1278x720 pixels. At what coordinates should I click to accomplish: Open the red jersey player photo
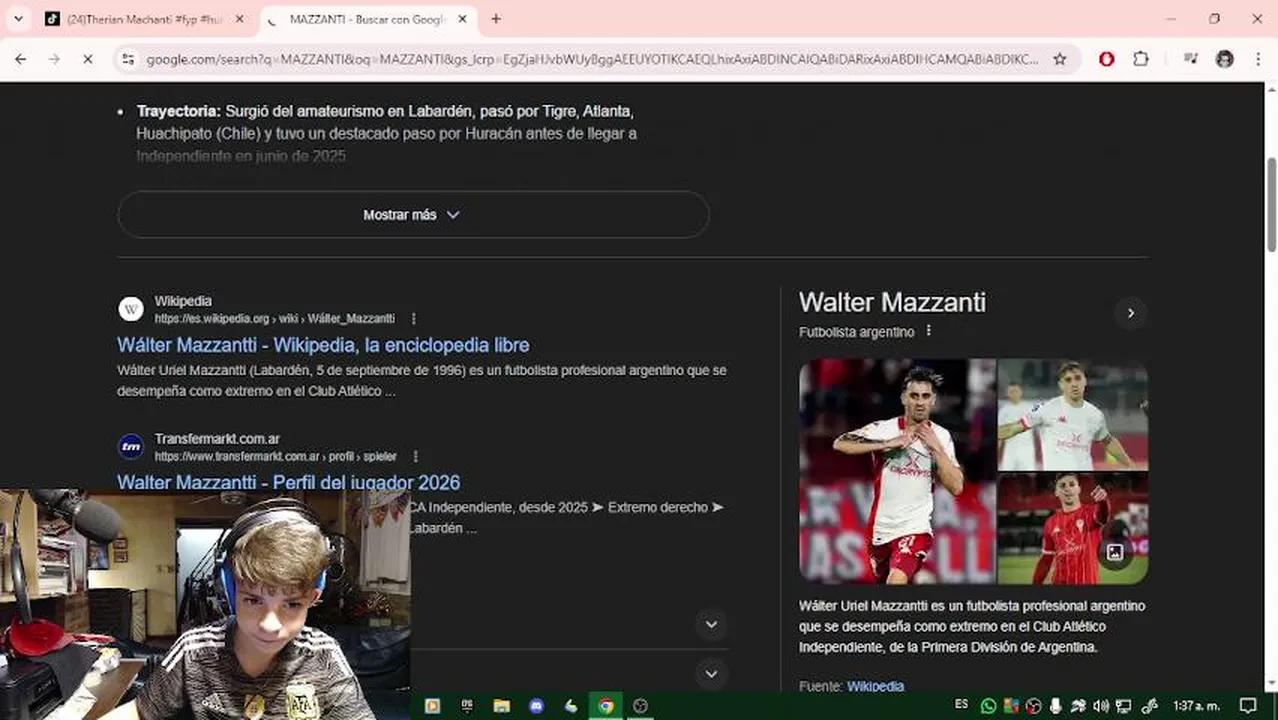pos(1073,529)
